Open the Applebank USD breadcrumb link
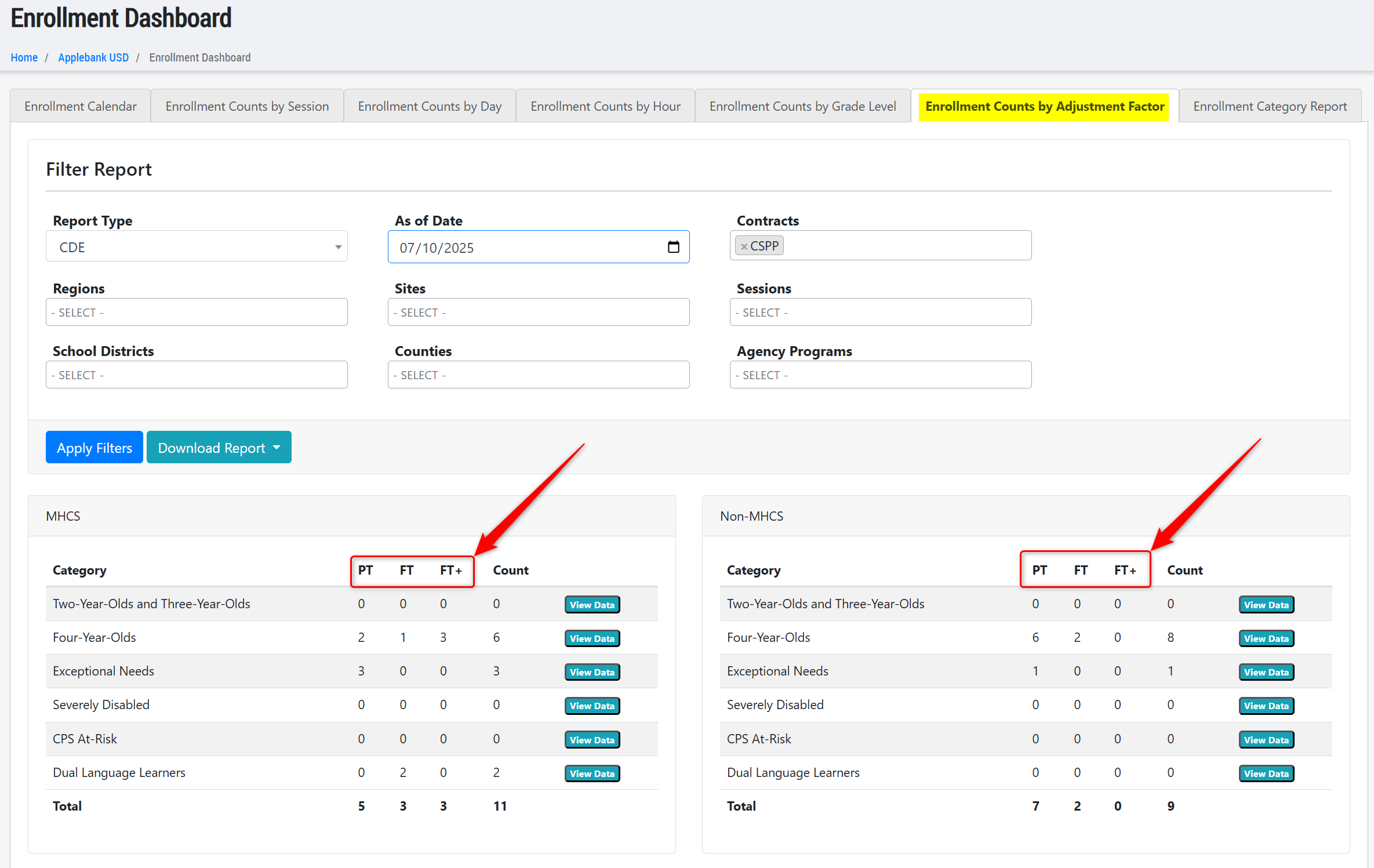The width and height of the screenshot is (1374, 868). [93, 57]
